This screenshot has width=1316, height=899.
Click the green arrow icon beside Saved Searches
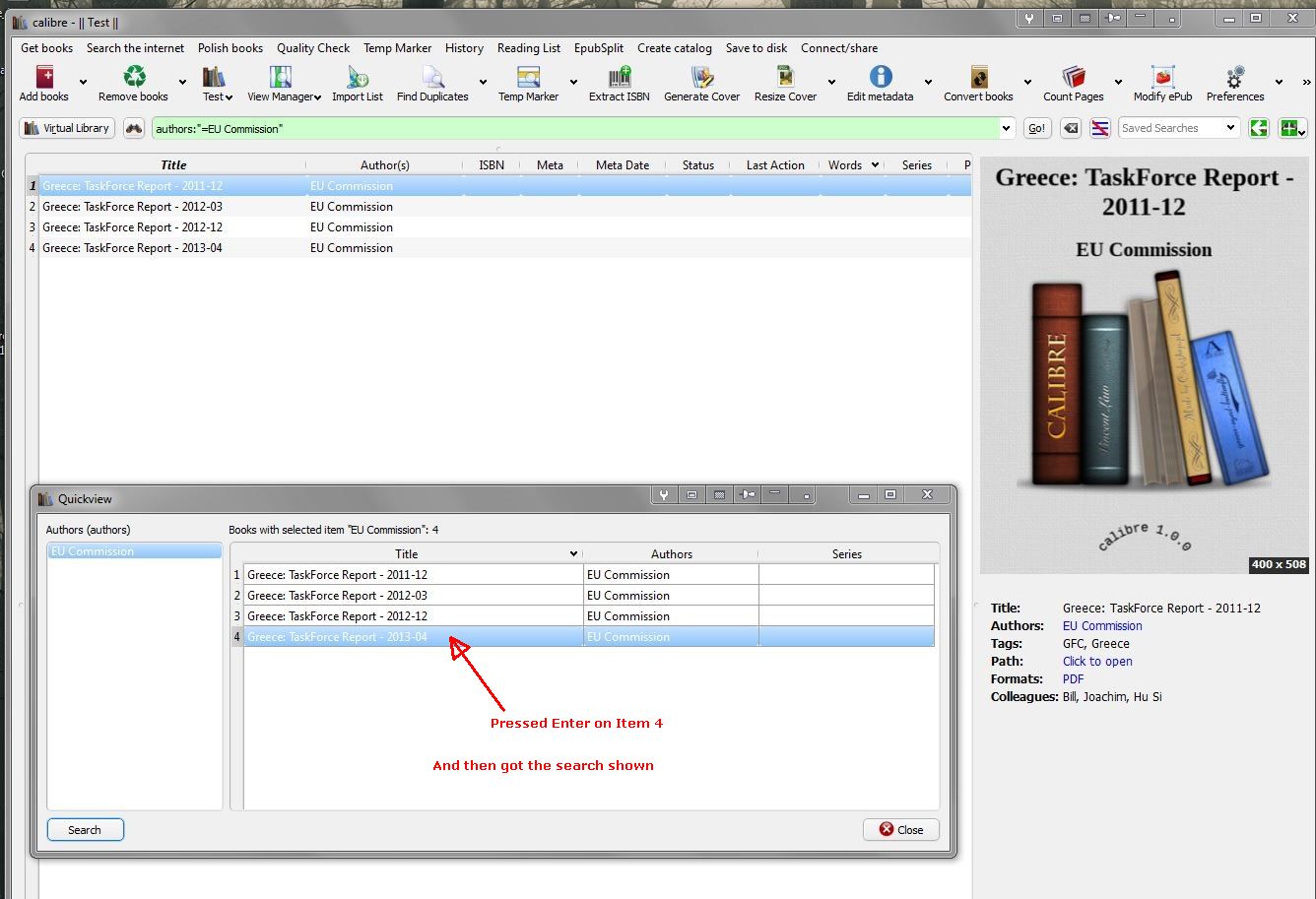(x=1259, y=128)
